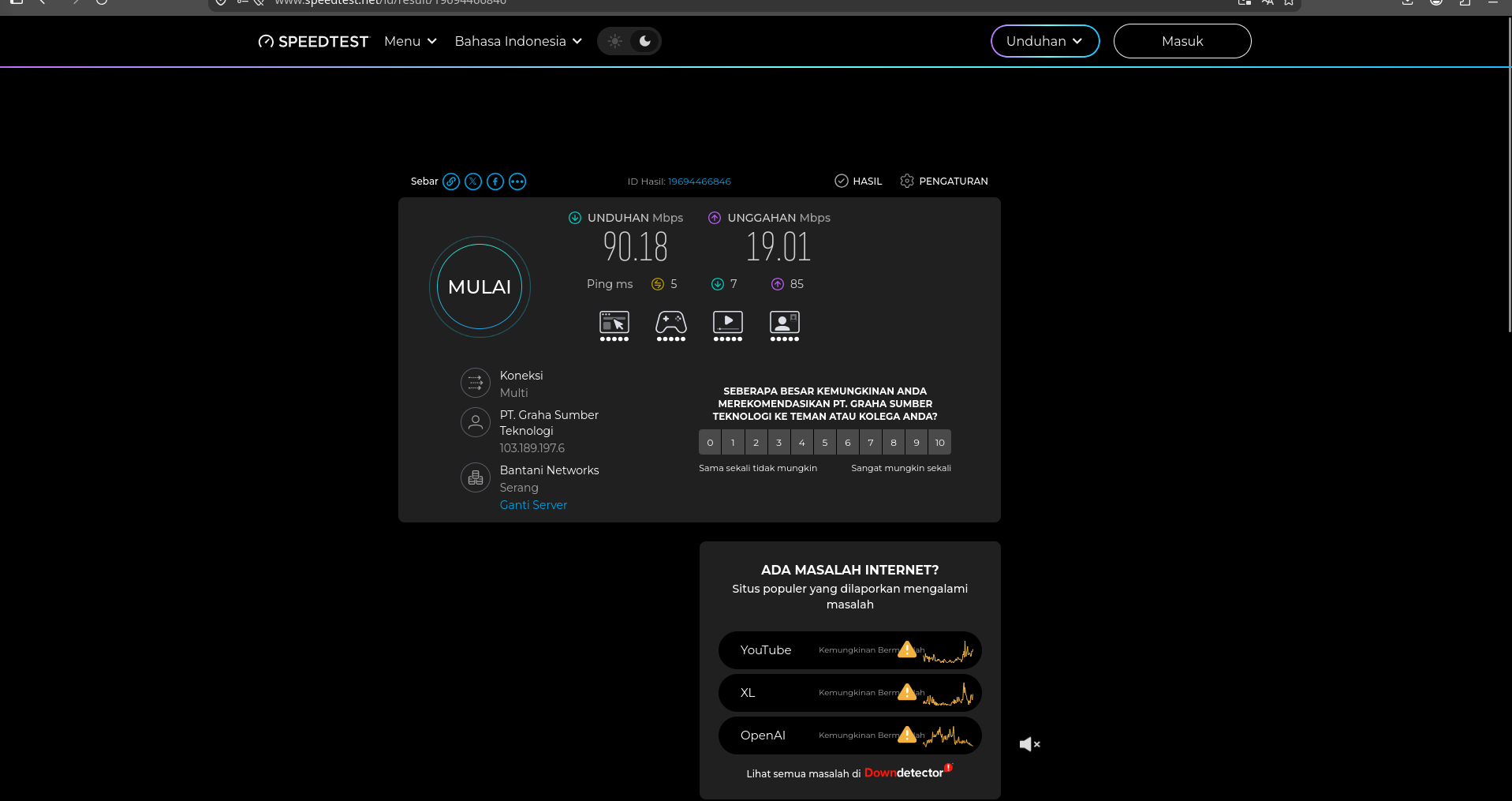Select rating 5 for recommendation

click(x=825, y=442)
